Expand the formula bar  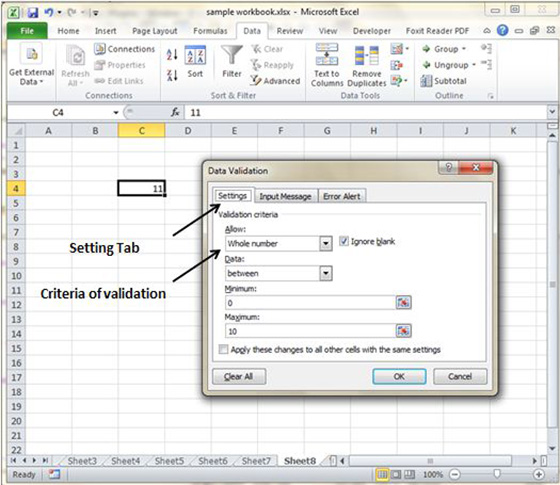552,112
